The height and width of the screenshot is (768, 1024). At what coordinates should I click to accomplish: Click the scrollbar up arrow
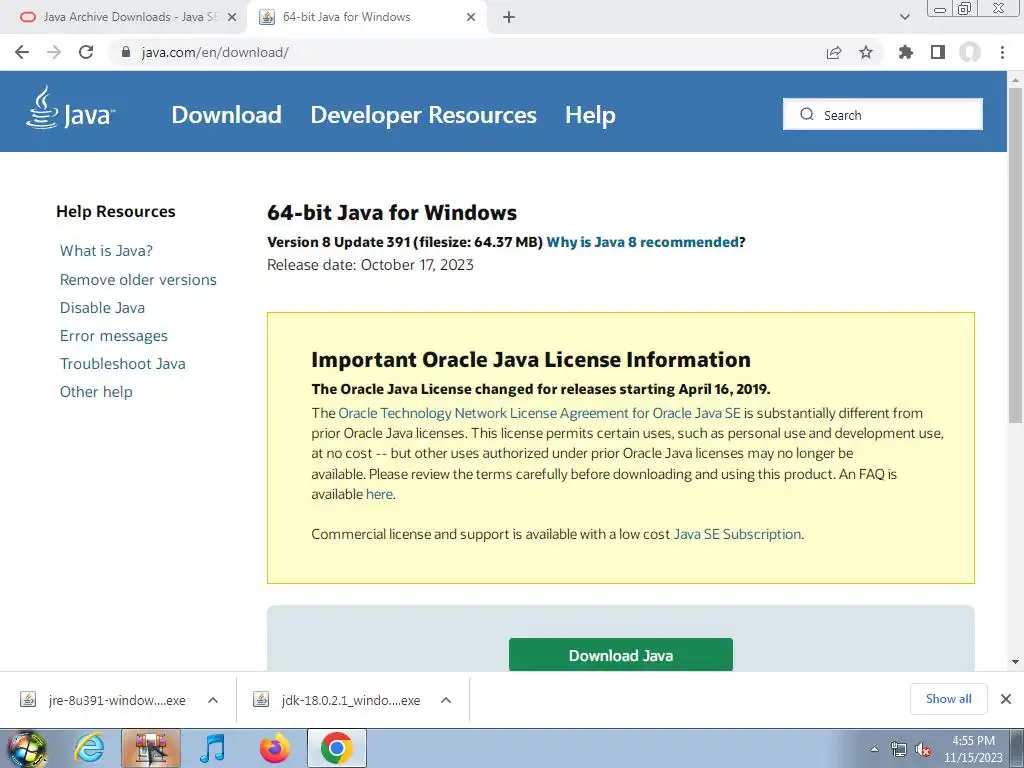1015,79
